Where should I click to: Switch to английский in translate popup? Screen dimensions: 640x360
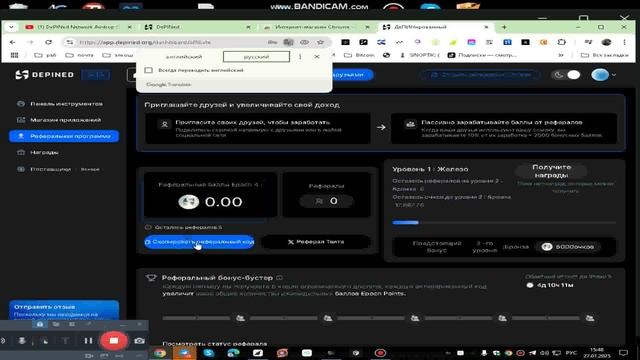click(184, 57)
